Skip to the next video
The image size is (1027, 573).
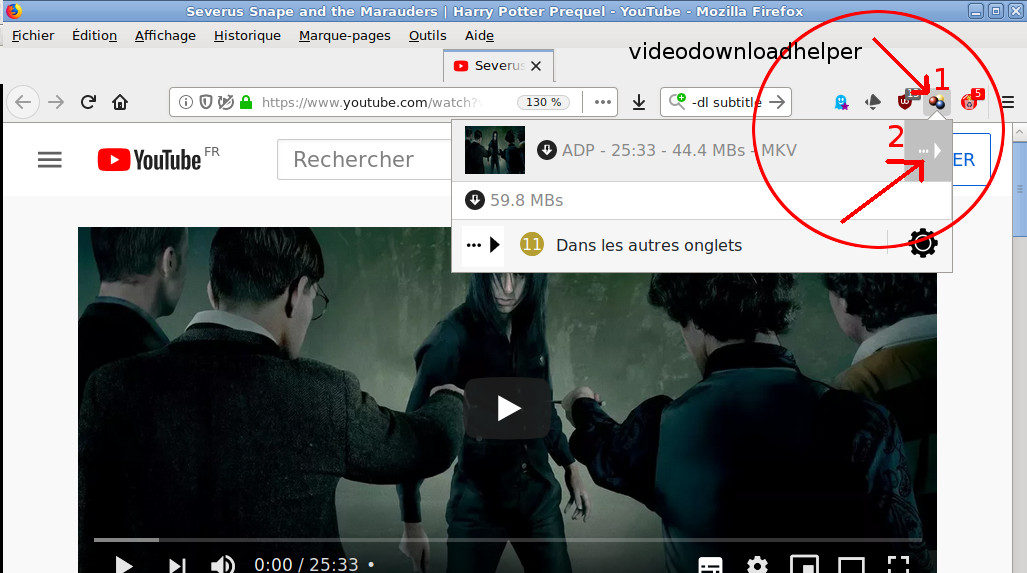coord(177,564)
